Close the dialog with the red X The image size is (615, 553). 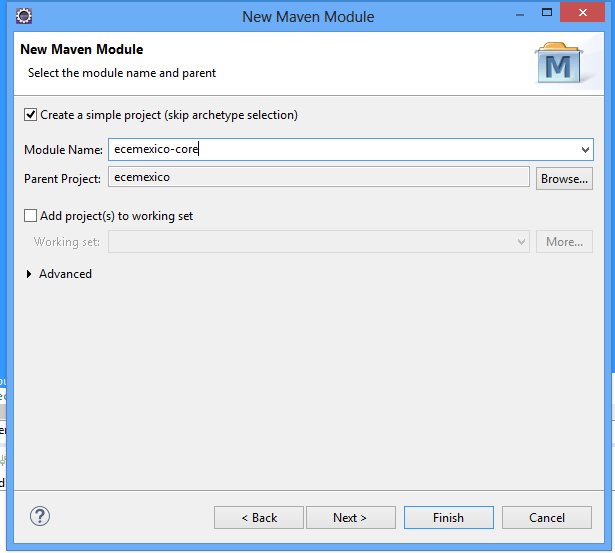[582, 13]
